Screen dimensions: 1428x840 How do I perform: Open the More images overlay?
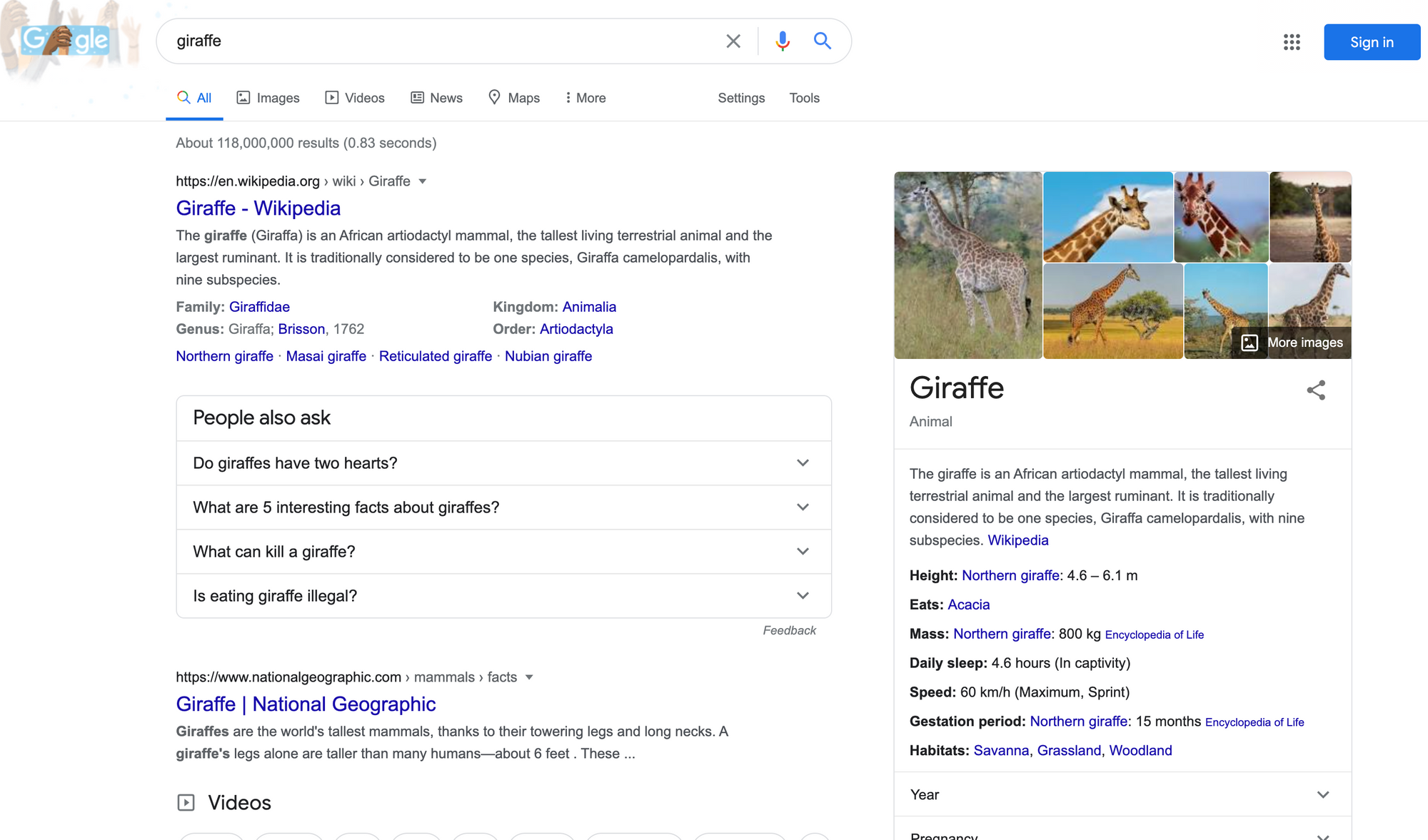pos(1292,343)
